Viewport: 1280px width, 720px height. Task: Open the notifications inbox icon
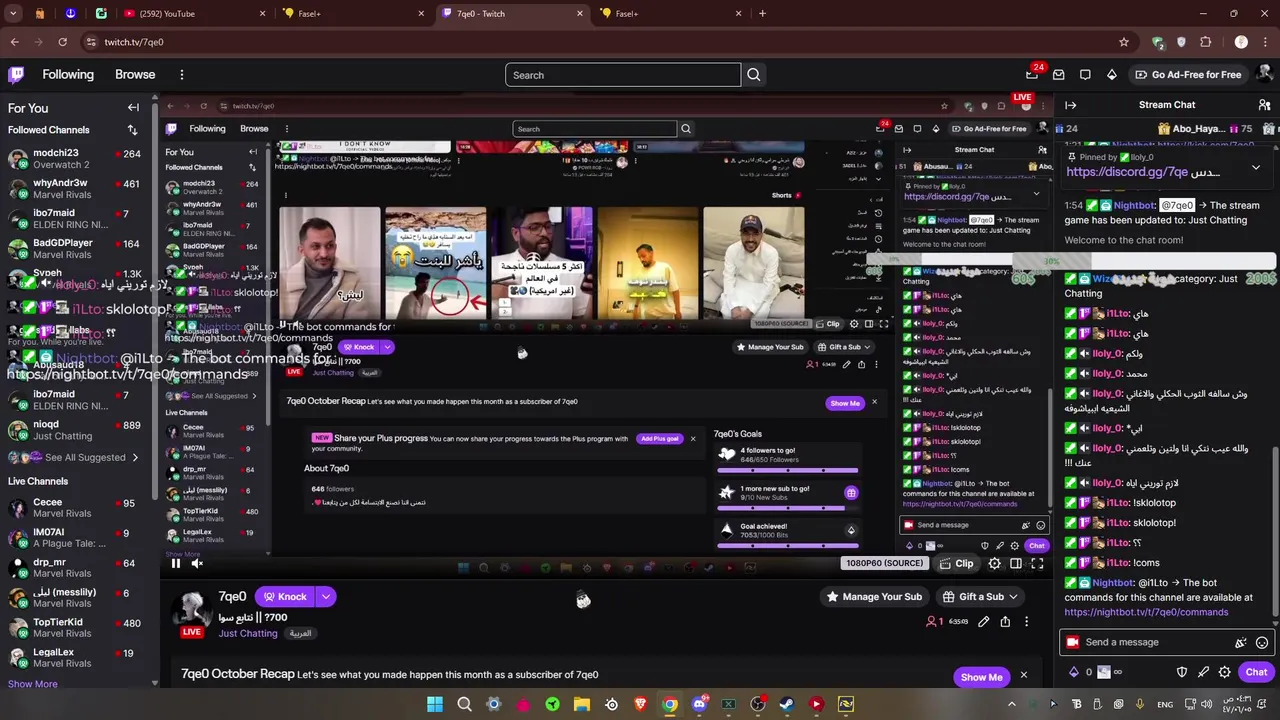1058,75
